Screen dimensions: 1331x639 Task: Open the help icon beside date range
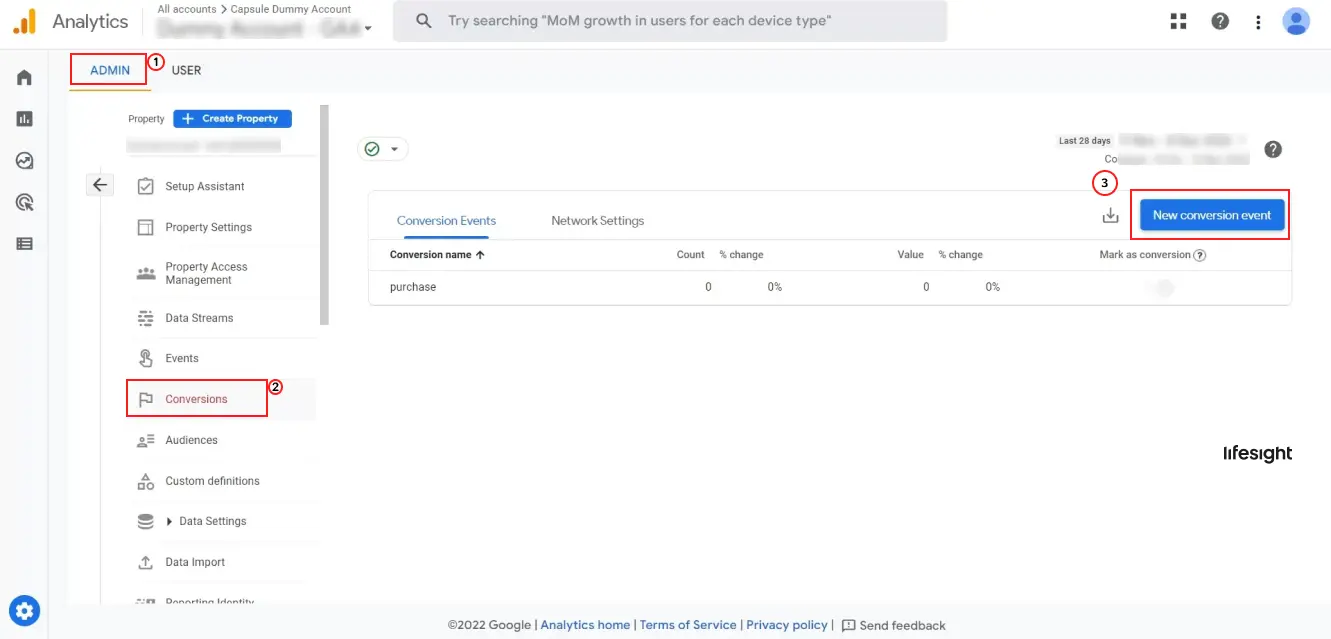(1273, 149)
